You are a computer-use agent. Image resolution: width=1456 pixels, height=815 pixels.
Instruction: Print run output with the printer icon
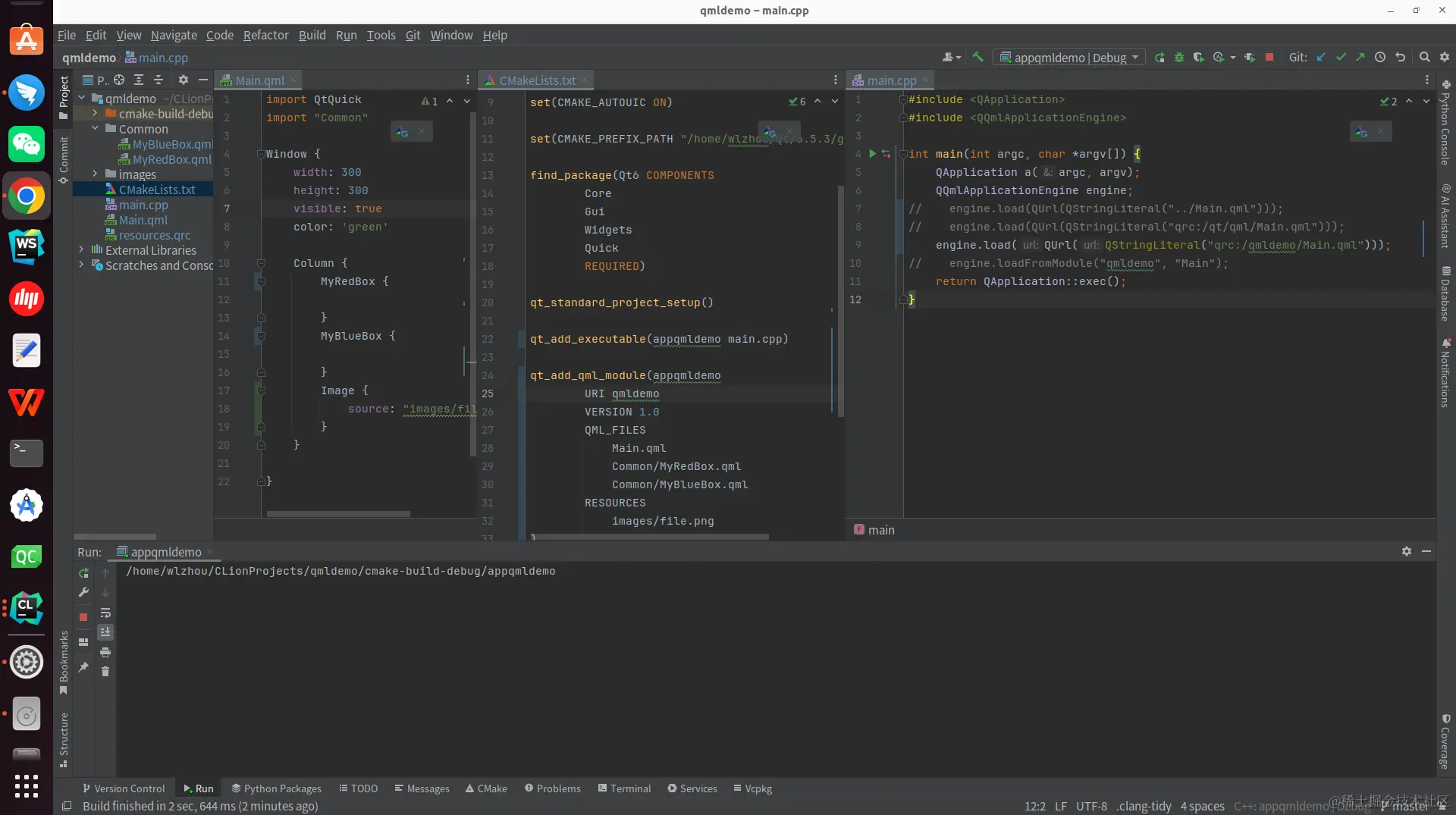(105, 652)
